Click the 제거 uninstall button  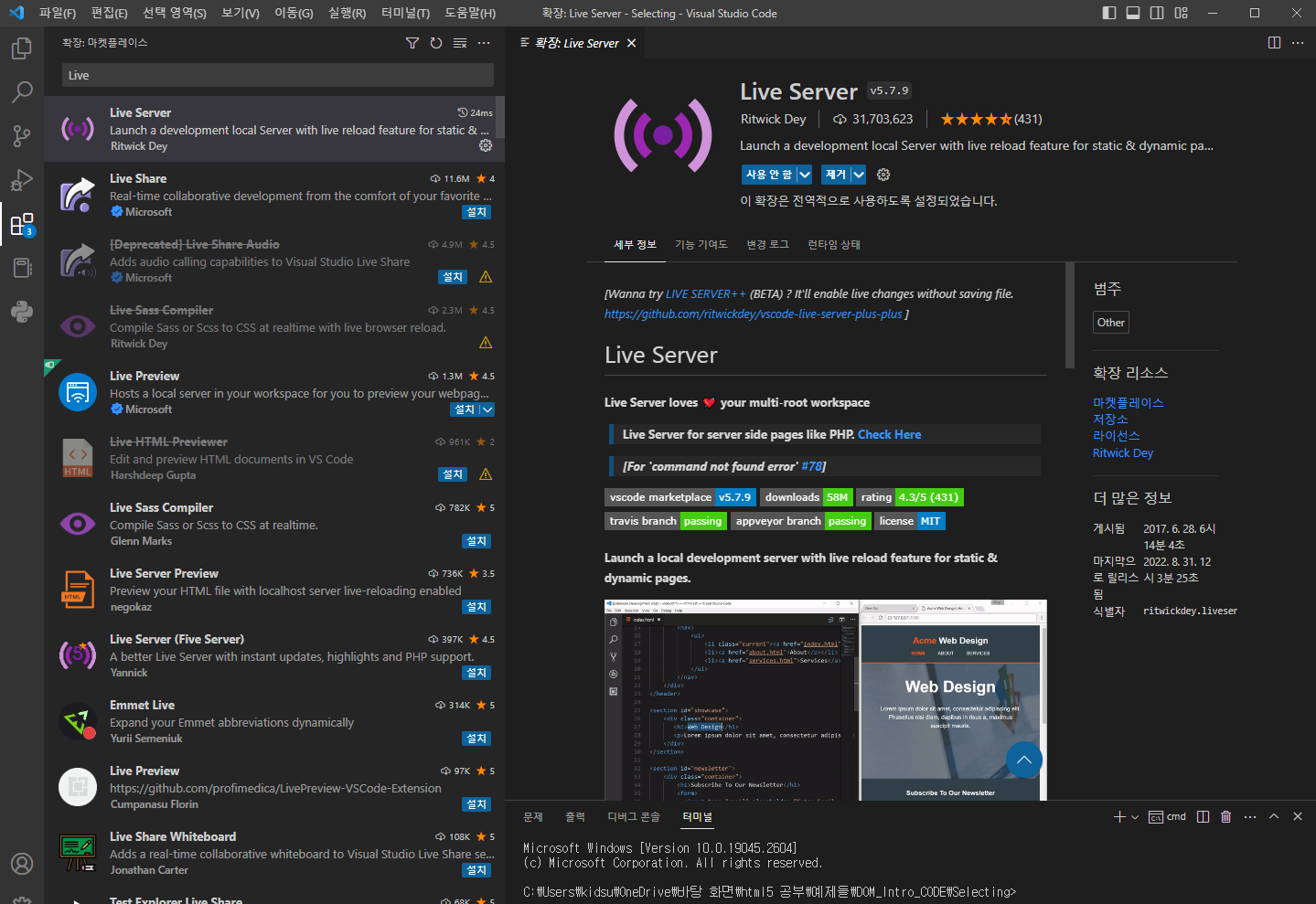(x=836, y=175)
